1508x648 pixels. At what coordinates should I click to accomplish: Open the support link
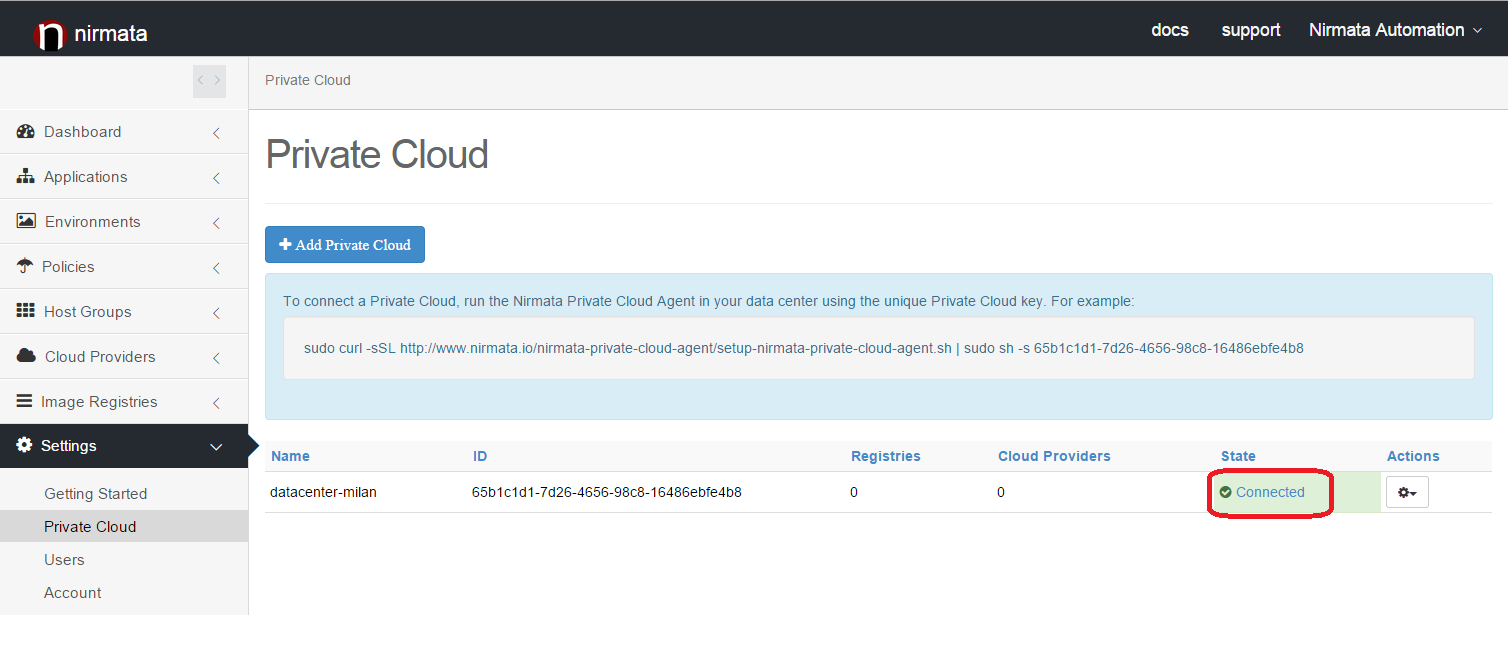coord(1251,30)
